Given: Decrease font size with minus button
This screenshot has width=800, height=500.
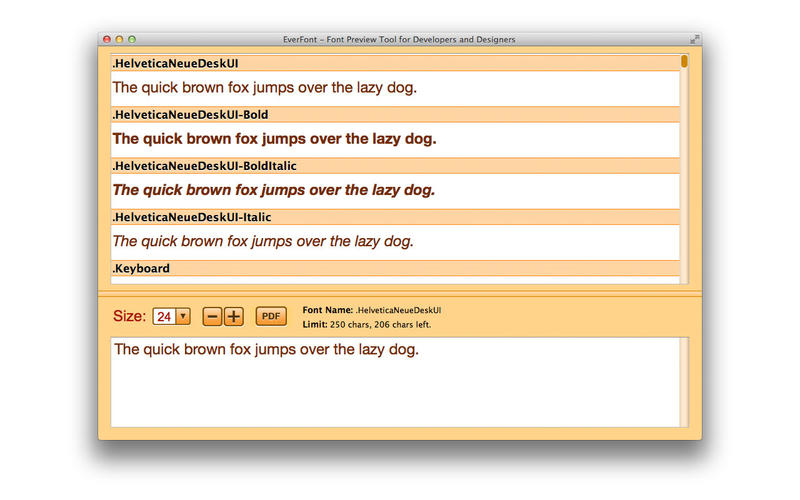Looking at the screenshot, I should click(x=212, y=317).
